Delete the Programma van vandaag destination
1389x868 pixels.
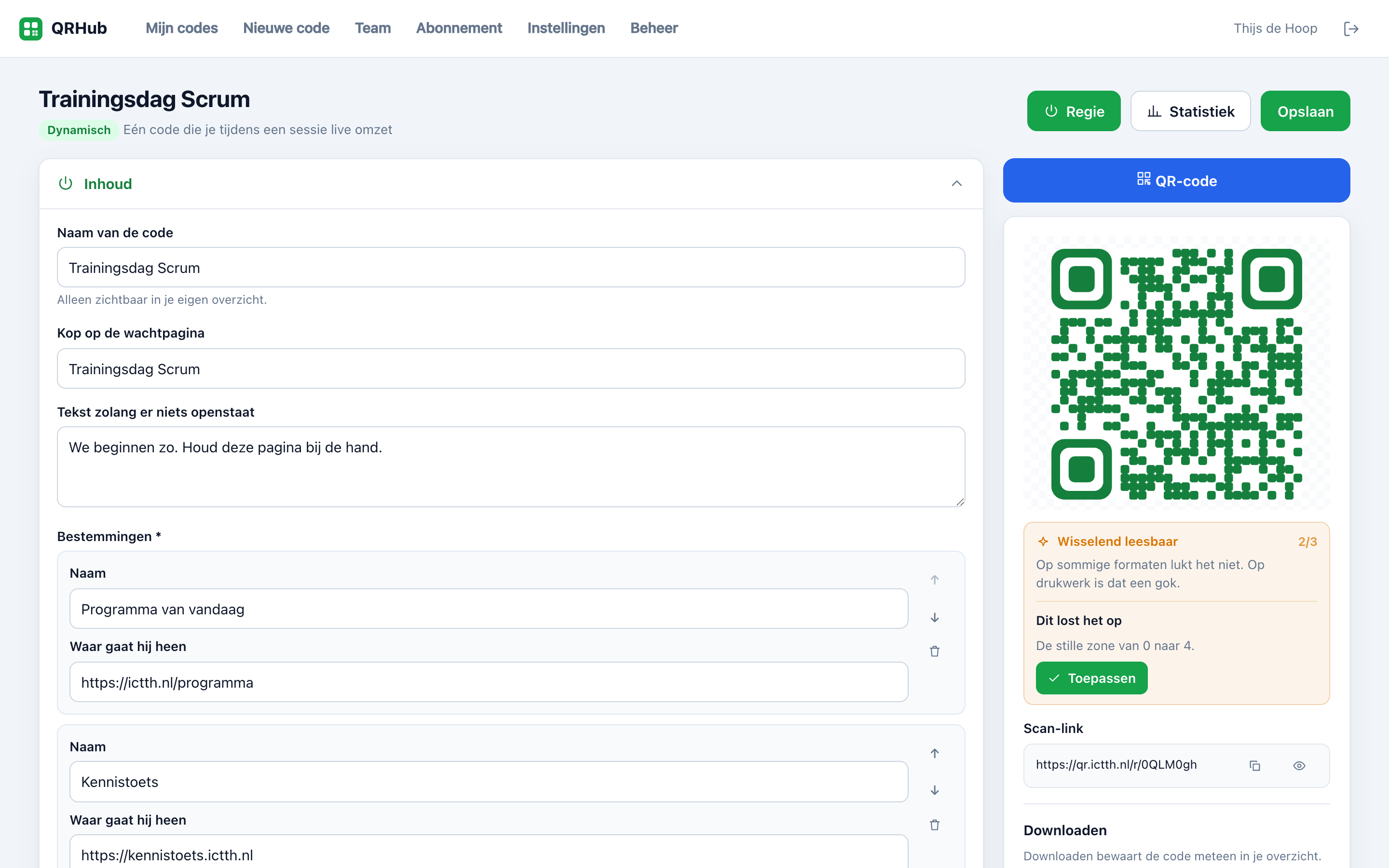click(x=934, y=651)
